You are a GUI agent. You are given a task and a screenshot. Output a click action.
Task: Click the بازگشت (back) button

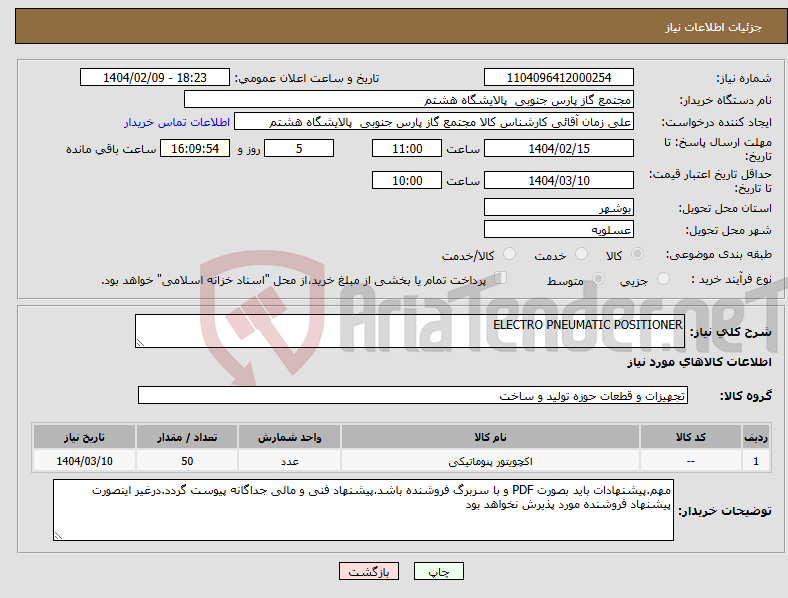(369, 571)
